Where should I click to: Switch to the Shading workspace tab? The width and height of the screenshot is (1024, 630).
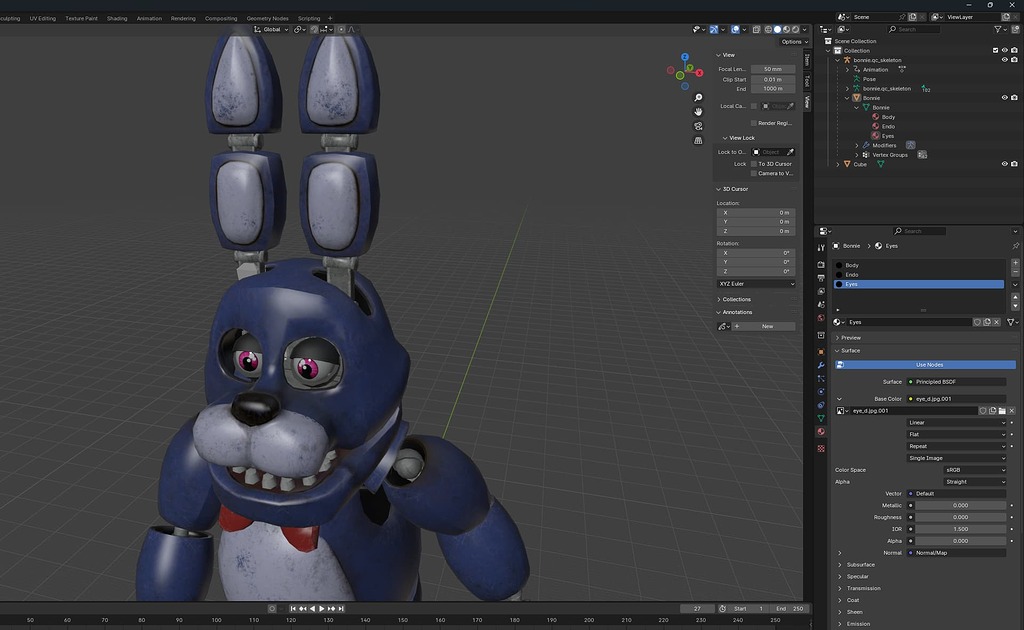click(117, 18)
